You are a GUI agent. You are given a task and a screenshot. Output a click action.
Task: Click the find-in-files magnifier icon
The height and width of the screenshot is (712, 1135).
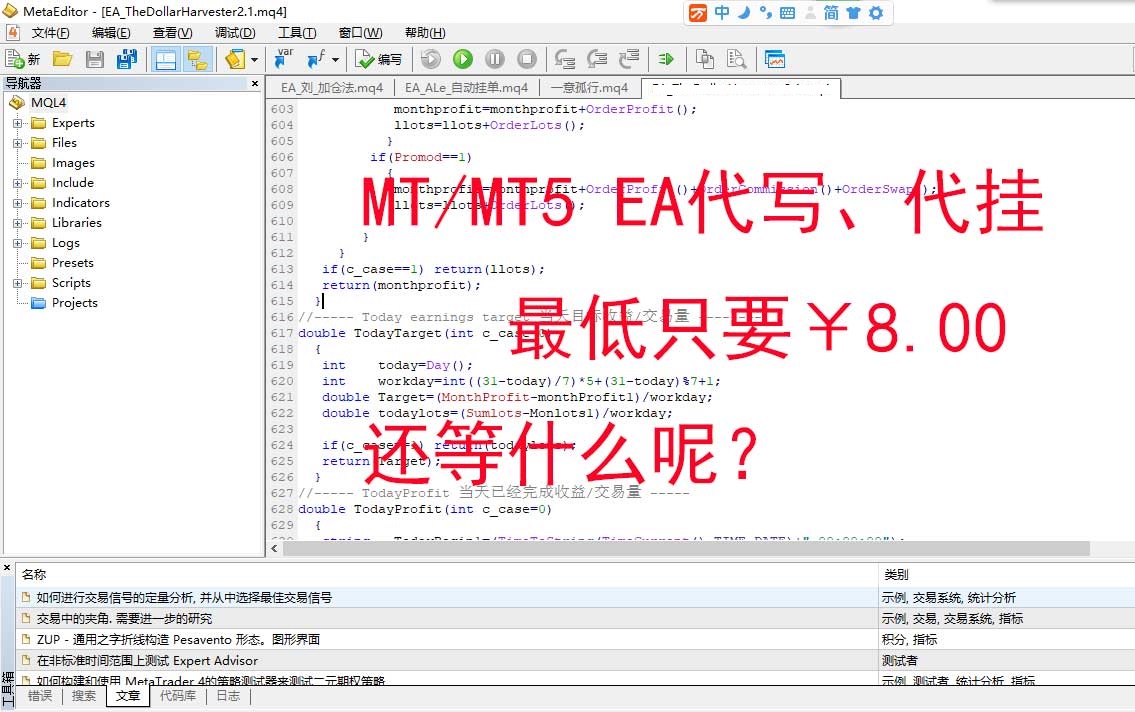coord(736,59)
